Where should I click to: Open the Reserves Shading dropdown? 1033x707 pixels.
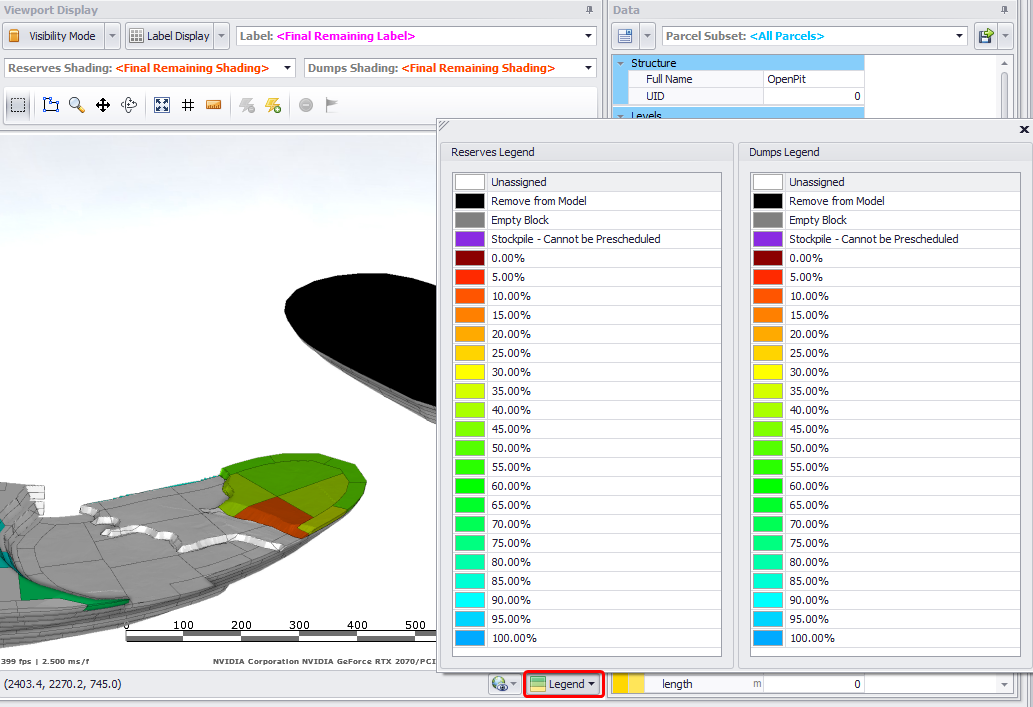288,68
